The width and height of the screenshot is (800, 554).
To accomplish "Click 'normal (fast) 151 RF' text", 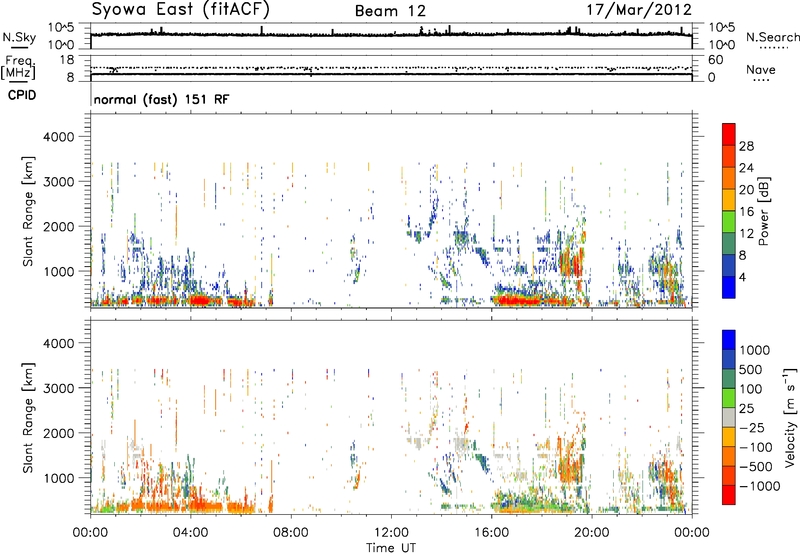I will click(x=161, y=99).
